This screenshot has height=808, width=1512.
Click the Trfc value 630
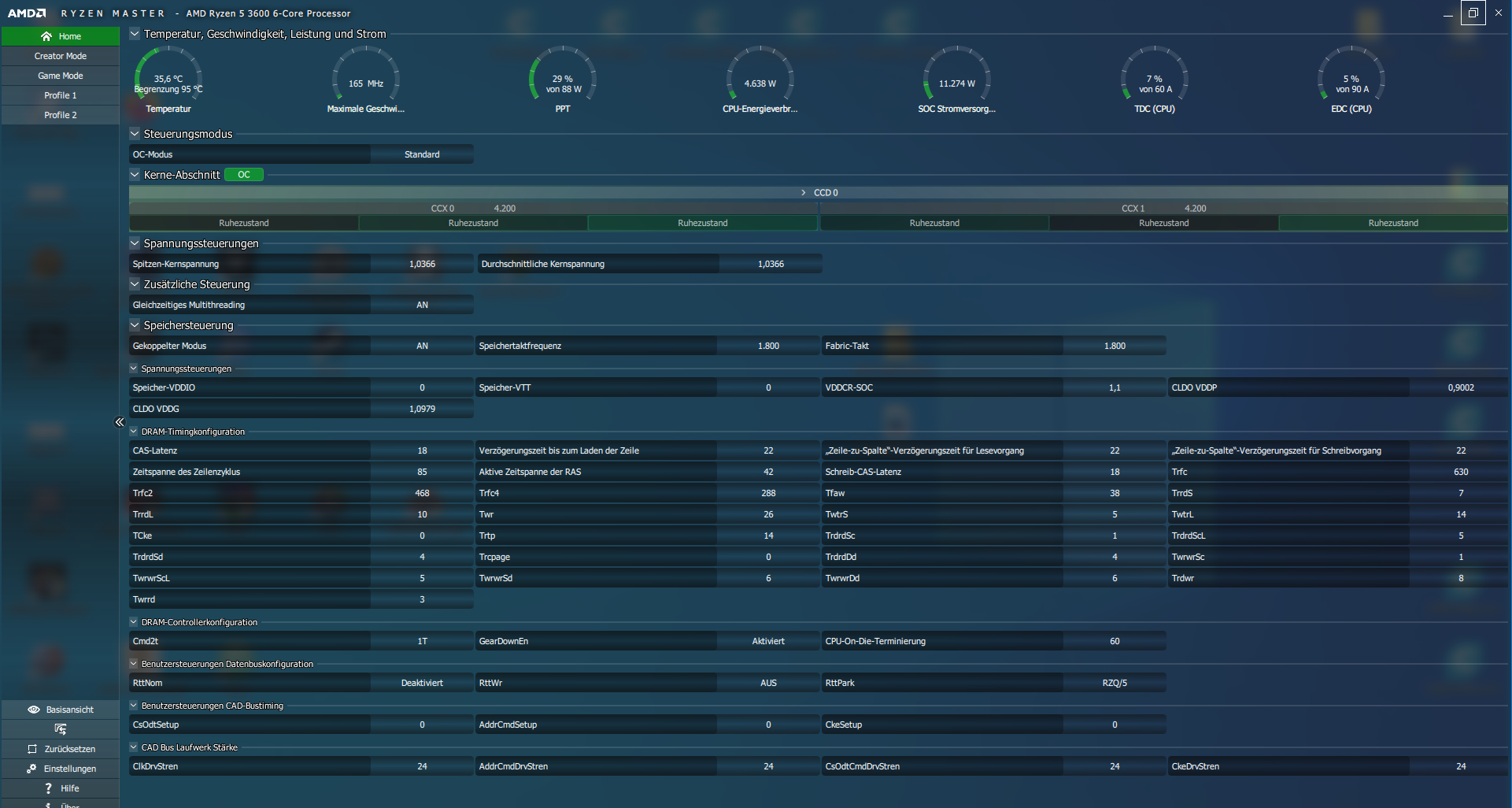(1461, 472)
